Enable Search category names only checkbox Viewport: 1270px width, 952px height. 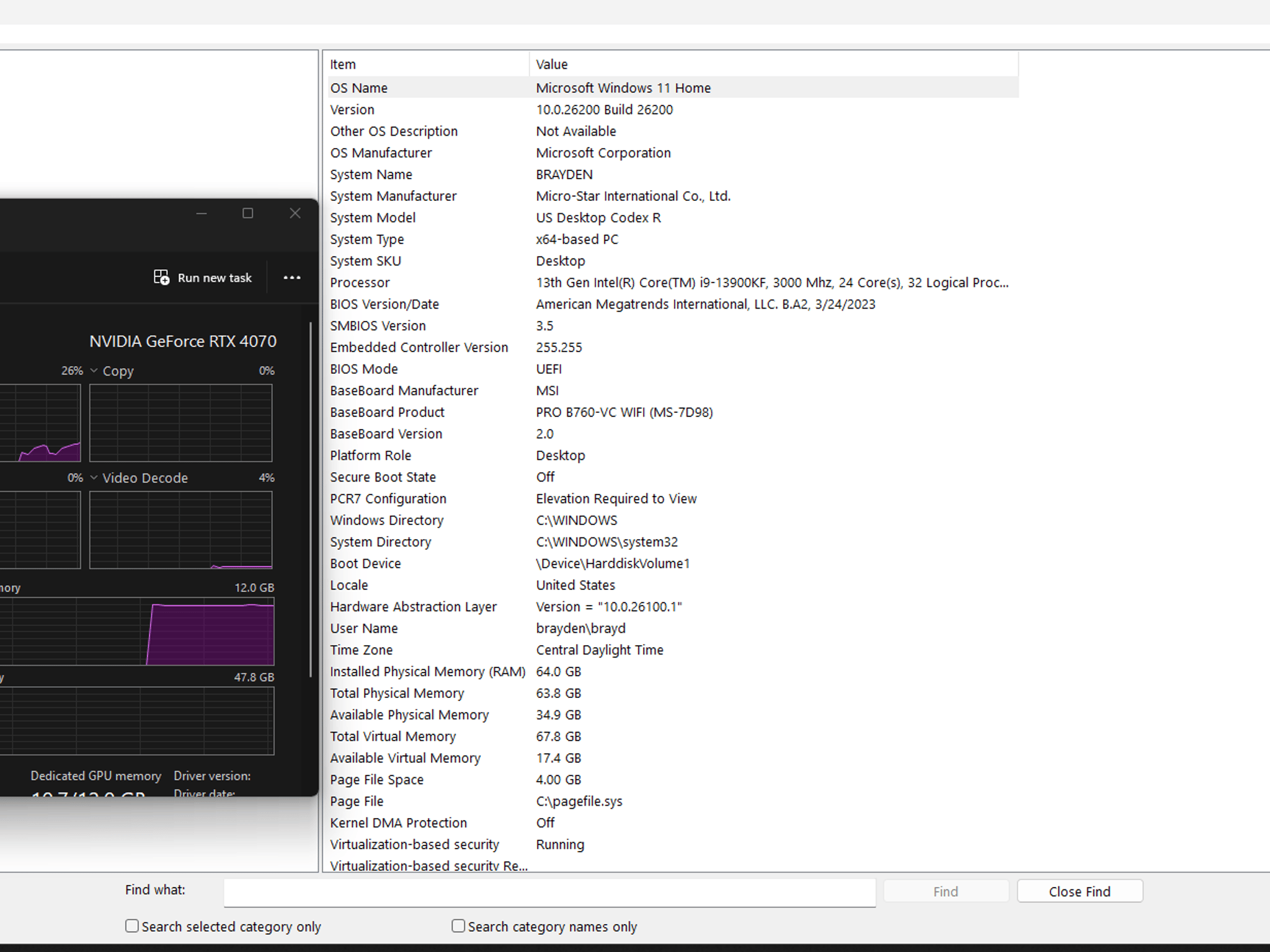point(458,926)
